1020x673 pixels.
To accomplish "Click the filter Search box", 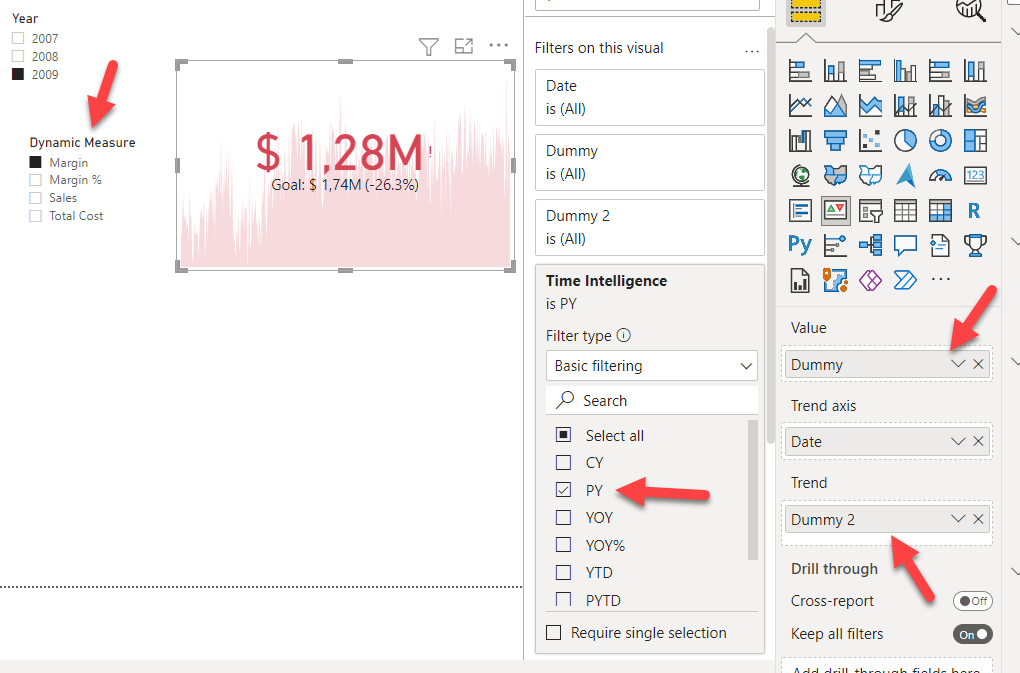I will point(652,401).
